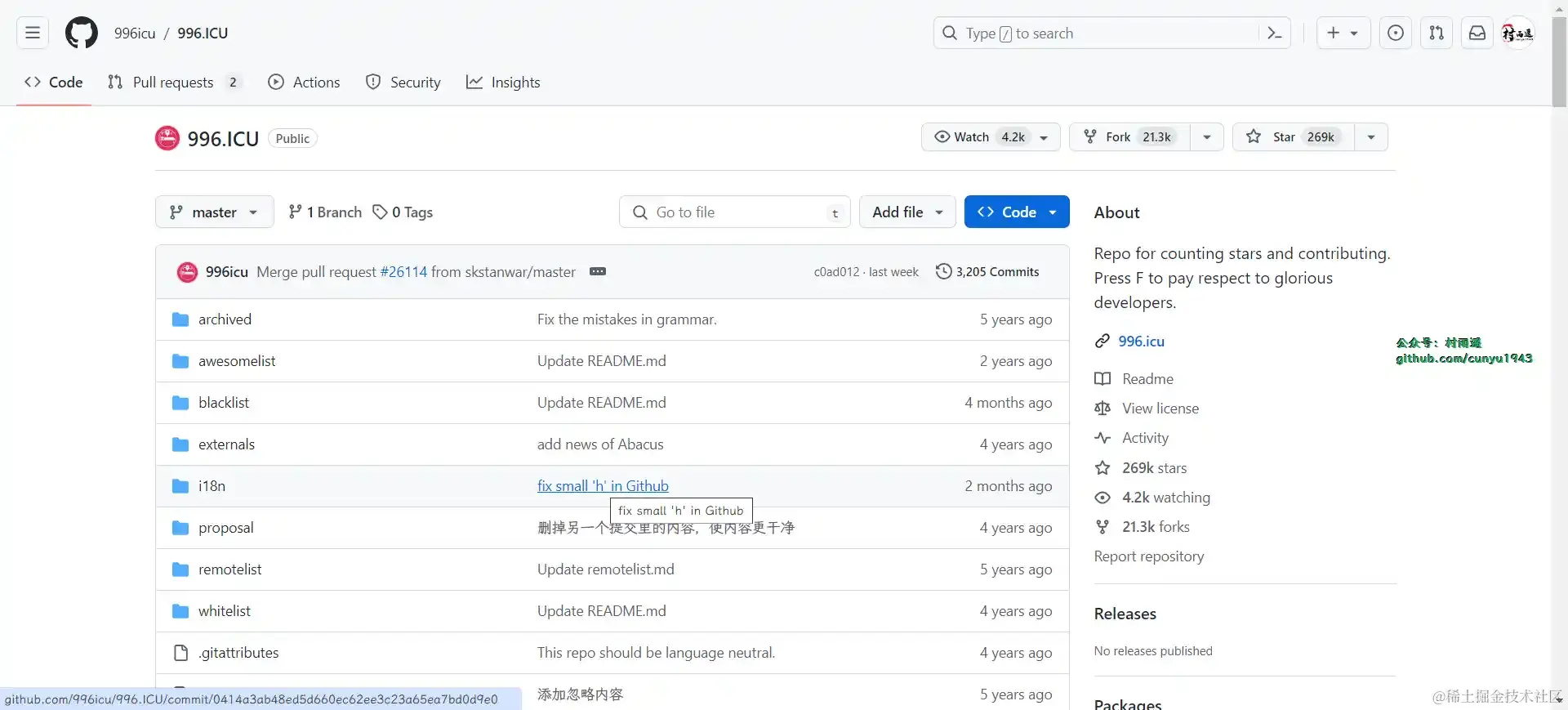Click 'add news of Abacus' commit message
This screenshot has width=1568, height=710.
tap(600, 444)
